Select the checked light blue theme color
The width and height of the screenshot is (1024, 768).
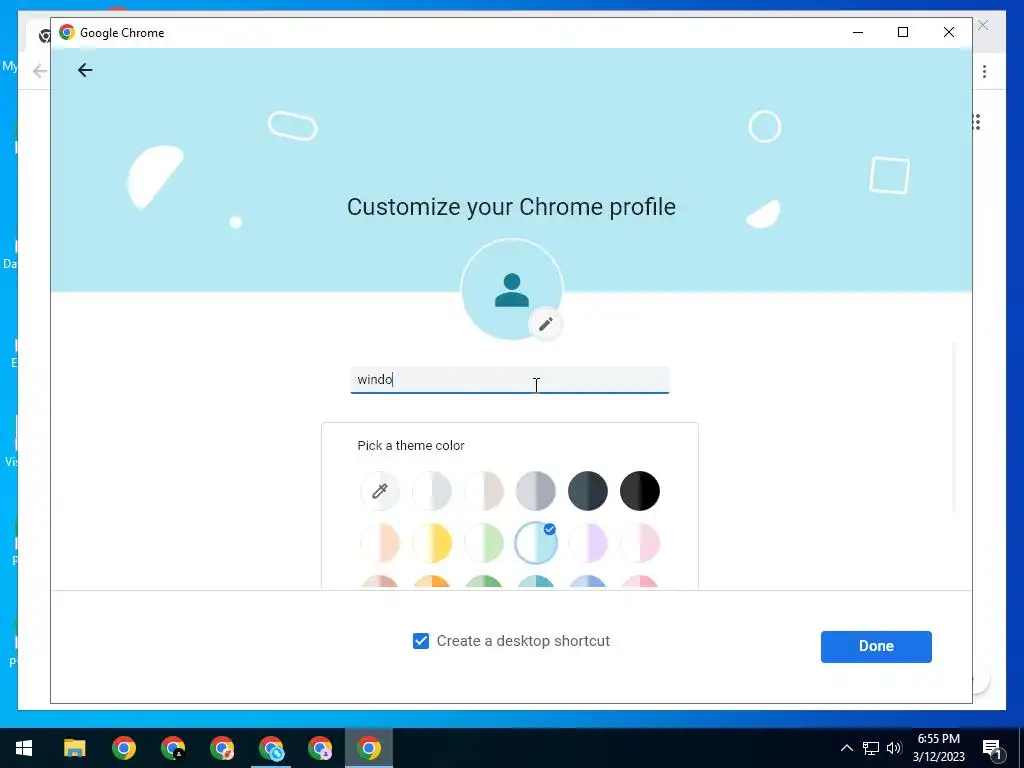536,543
